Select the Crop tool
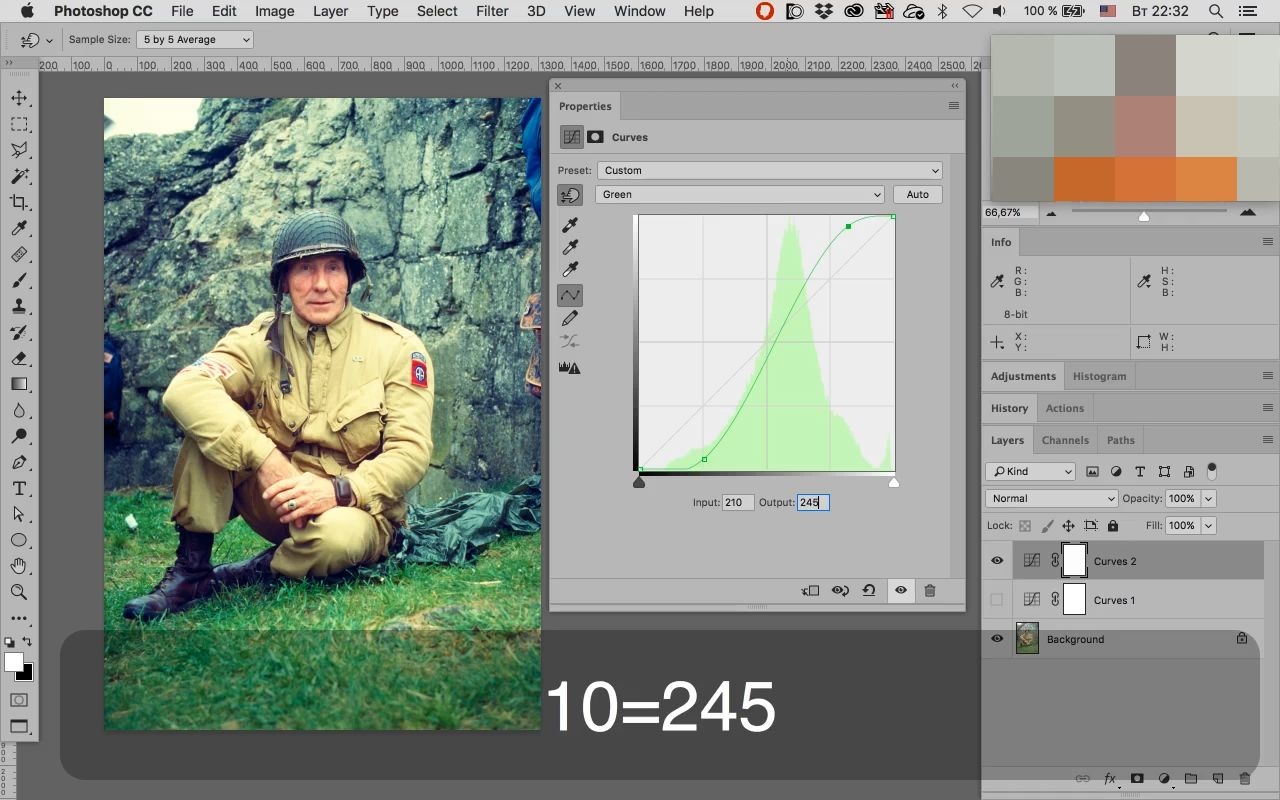 click(19, 202)
